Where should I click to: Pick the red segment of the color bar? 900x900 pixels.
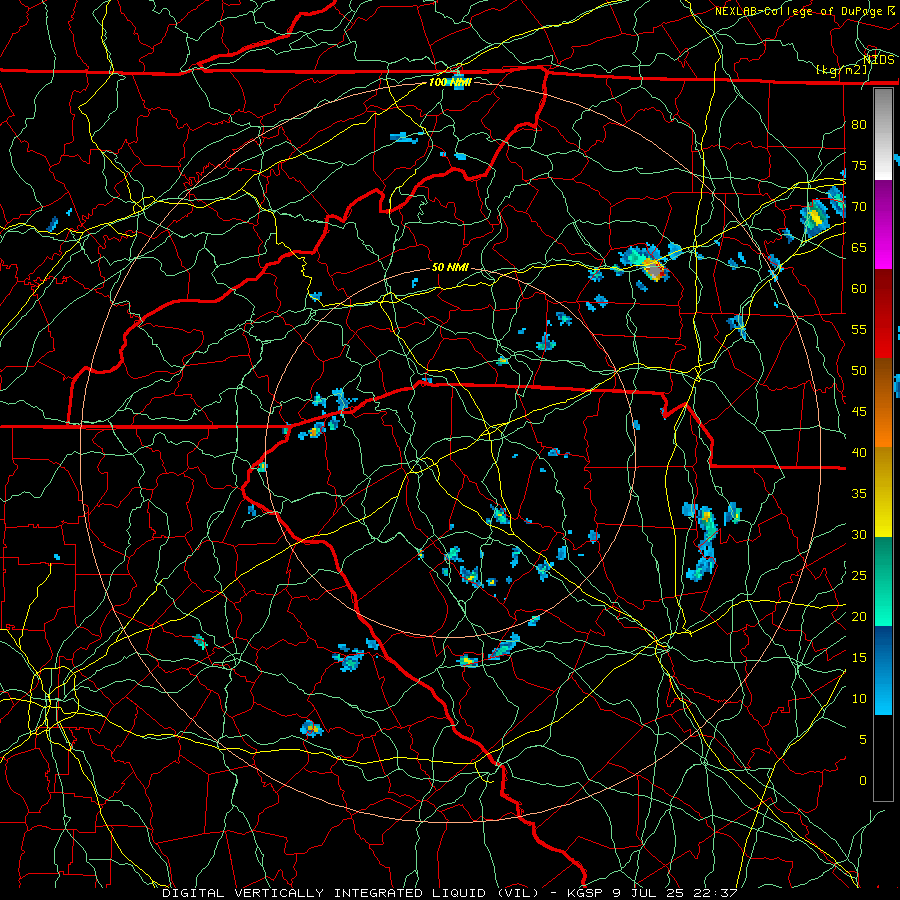click(883, 314)
